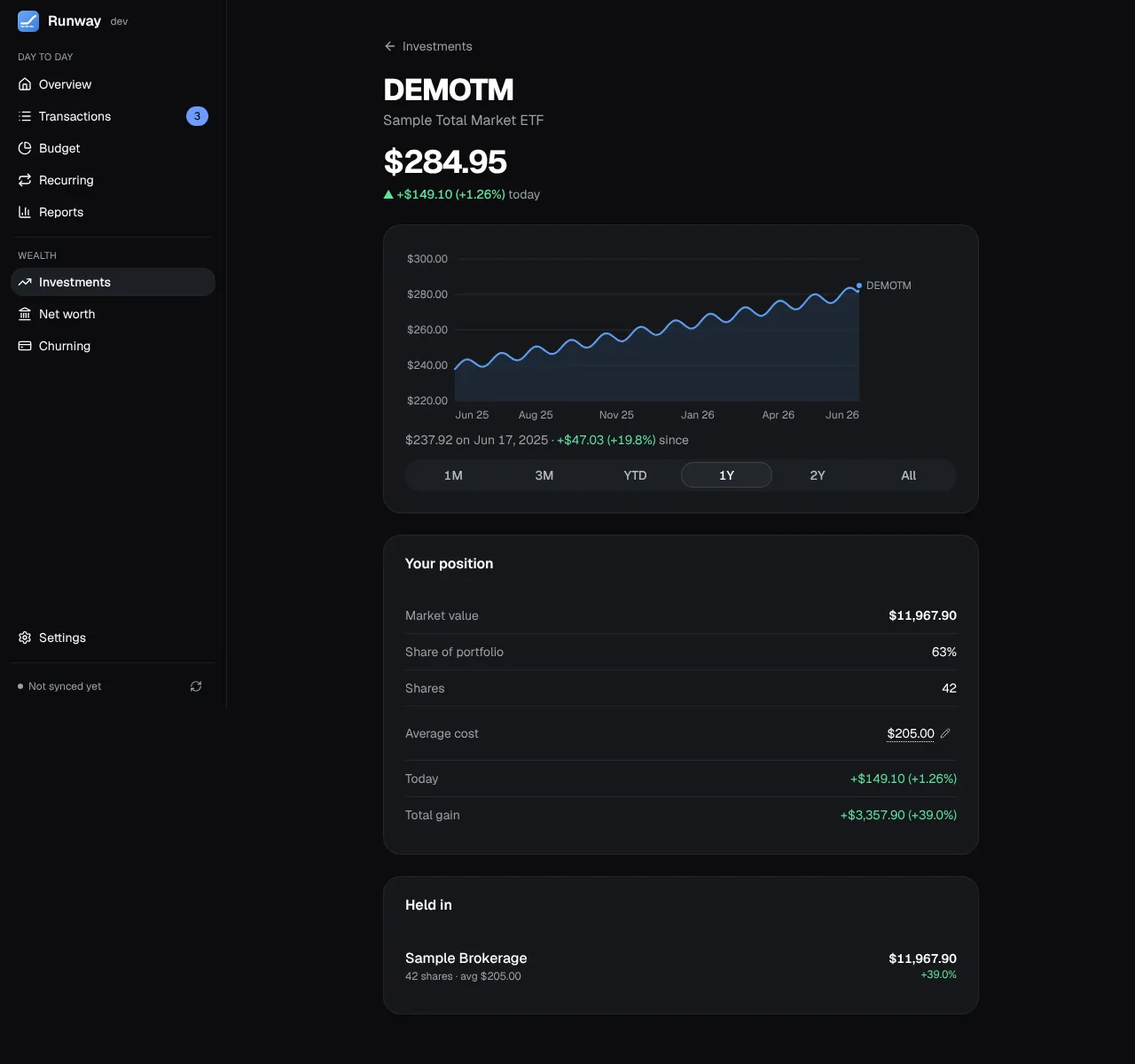
Task: Click the Not synced yet status
Action: (59, 686)
